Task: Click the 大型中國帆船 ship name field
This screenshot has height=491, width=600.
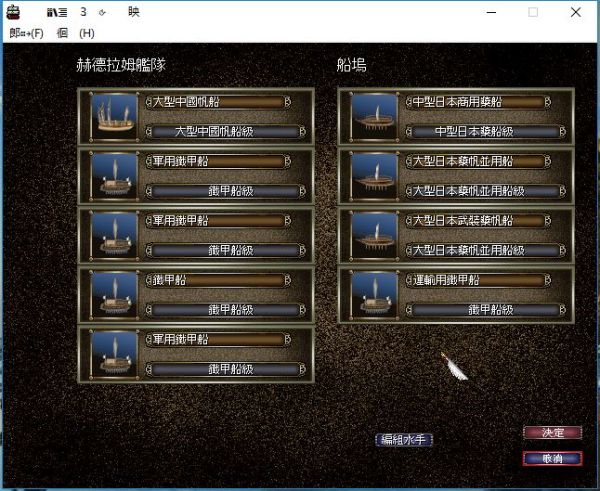Action: coord(218,102)
